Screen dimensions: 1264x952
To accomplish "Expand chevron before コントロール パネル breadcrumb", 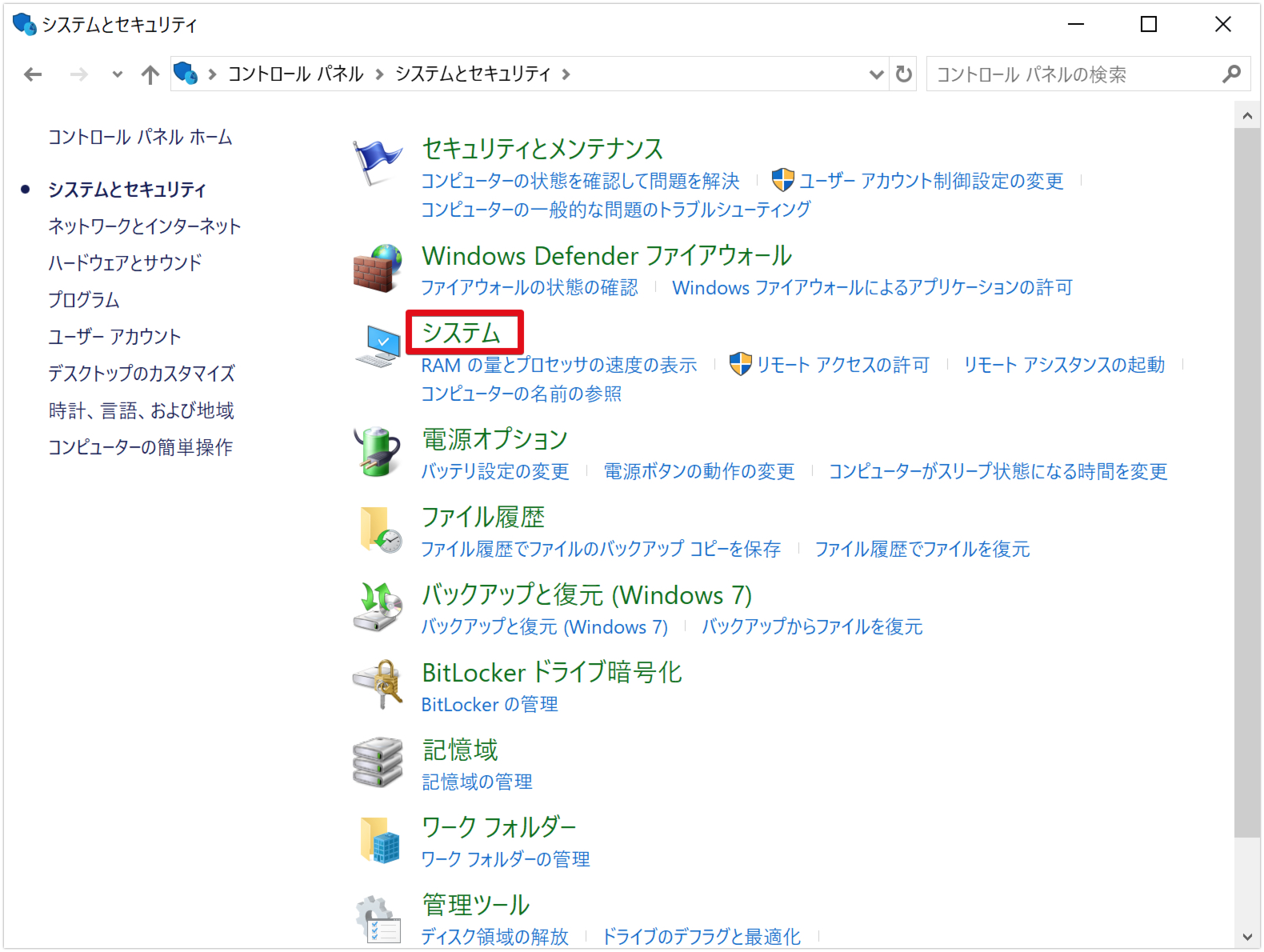I will [212, 74].
